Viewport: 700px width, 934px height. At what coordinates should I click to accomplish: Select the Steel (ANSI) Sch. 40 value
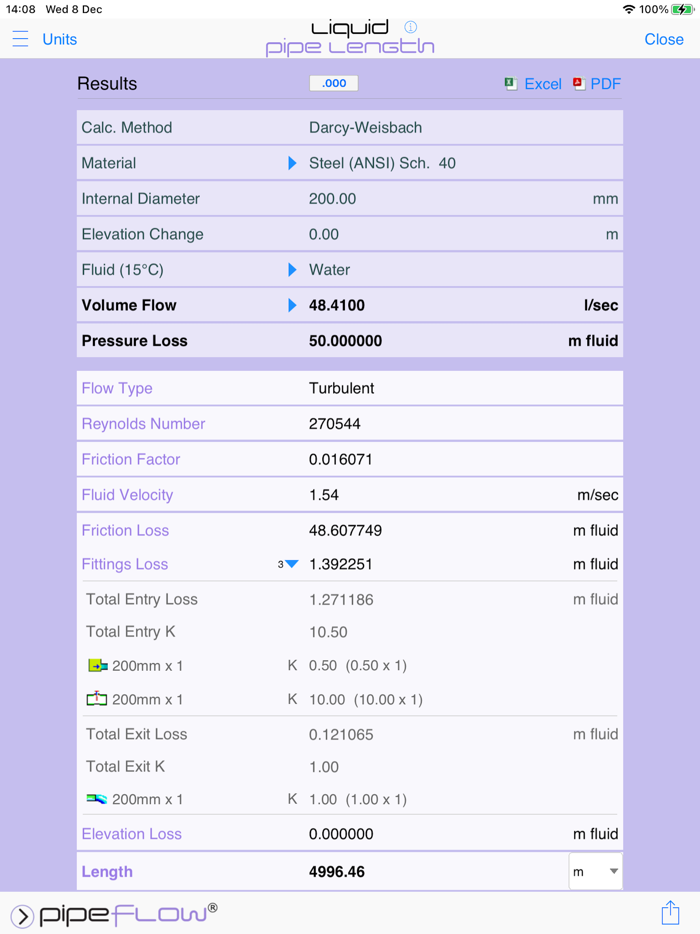coord(382,163)
